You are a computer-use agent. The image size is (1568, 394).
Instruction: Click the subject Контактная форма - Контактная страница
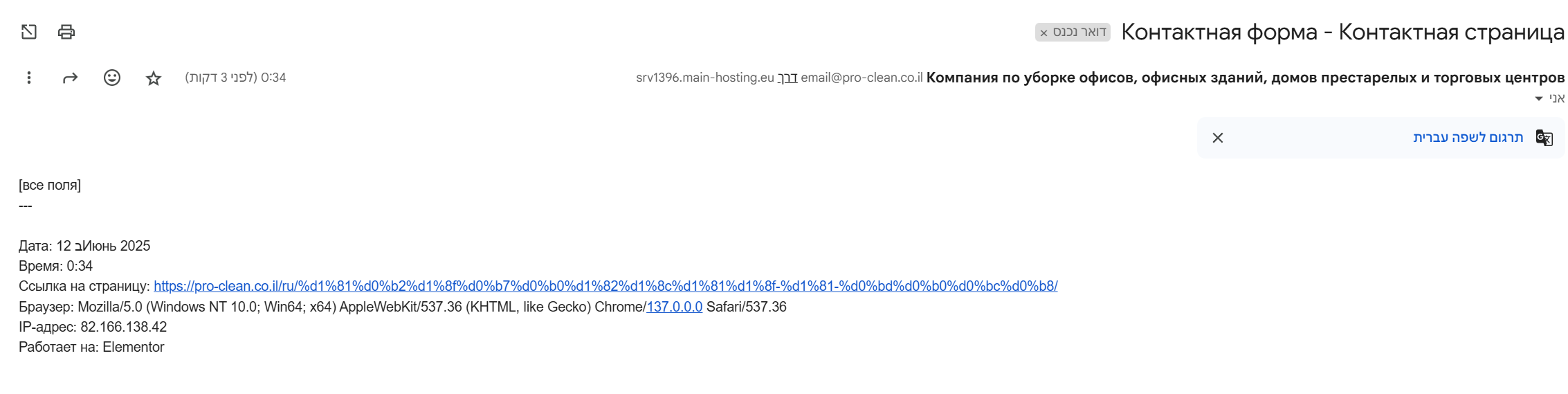tap(1343, 32)
